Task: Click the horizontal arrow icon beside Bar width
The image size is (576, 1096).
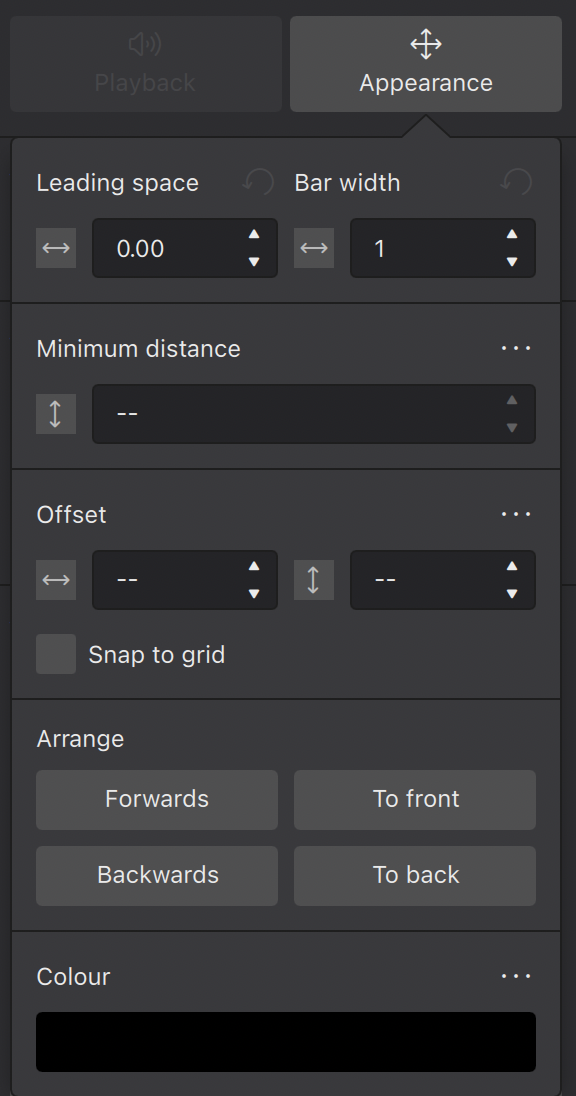Action: [315, 248]
